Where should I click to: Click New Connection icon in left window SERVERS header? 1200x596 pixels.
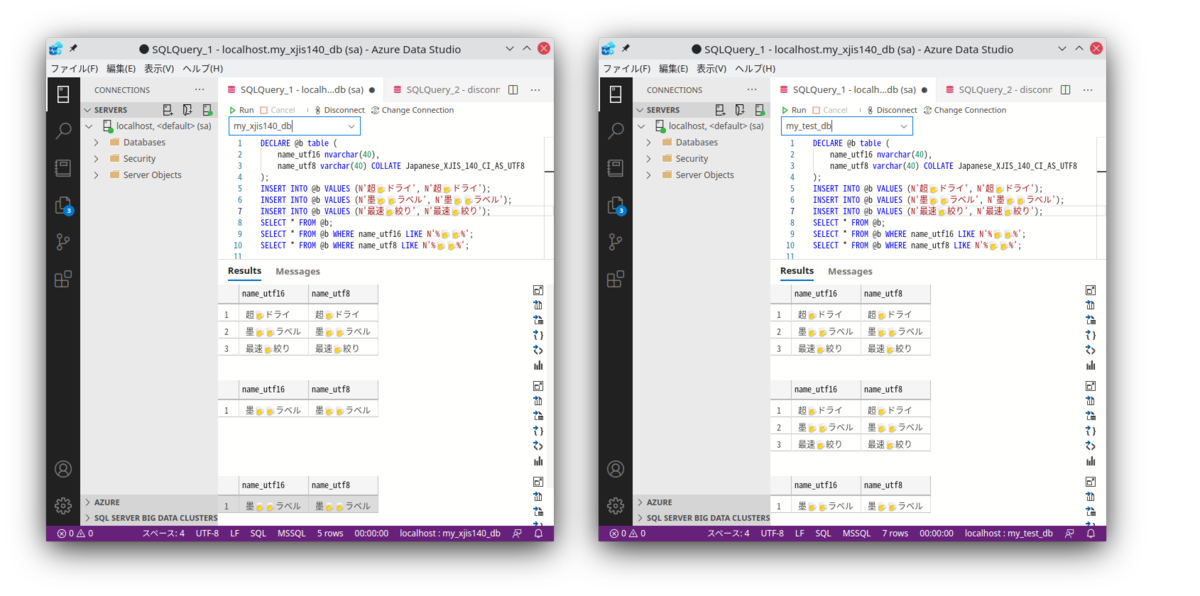coord(168,110)
